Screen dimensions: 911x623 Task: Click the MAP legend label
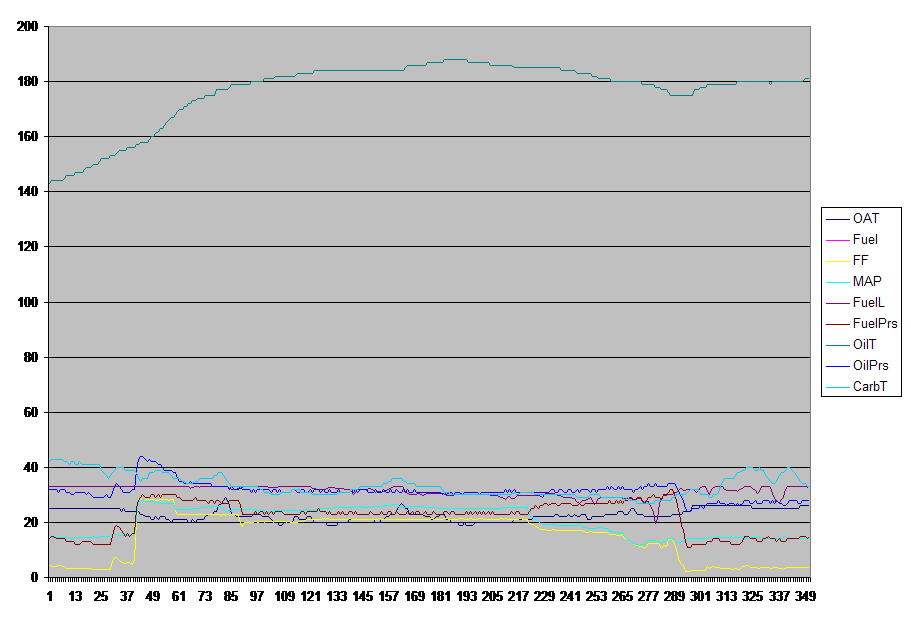[x=866, y=281]
